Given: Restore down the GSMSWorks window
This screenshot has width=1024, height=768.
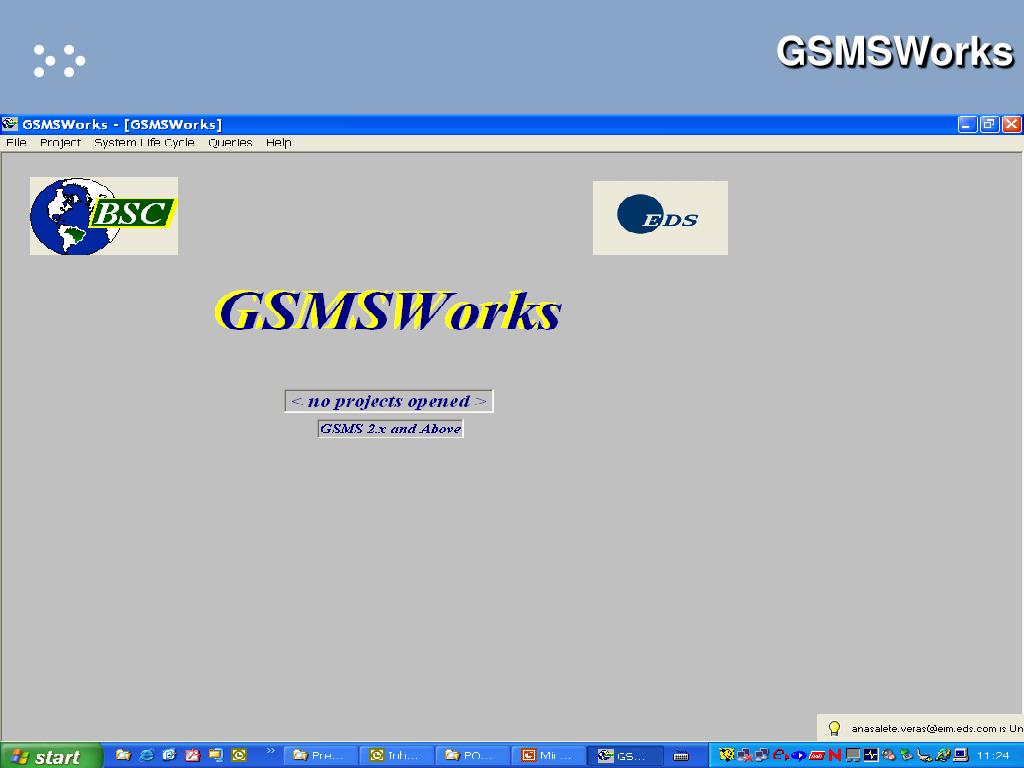Looking at the screenshot, I should 989,124.
